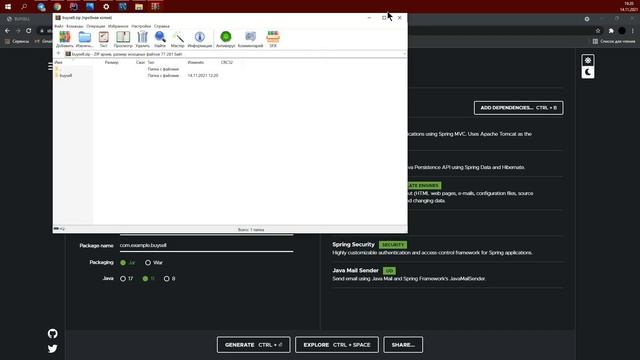
Task: Click the SHARE... button
Action: pos(403,345)
